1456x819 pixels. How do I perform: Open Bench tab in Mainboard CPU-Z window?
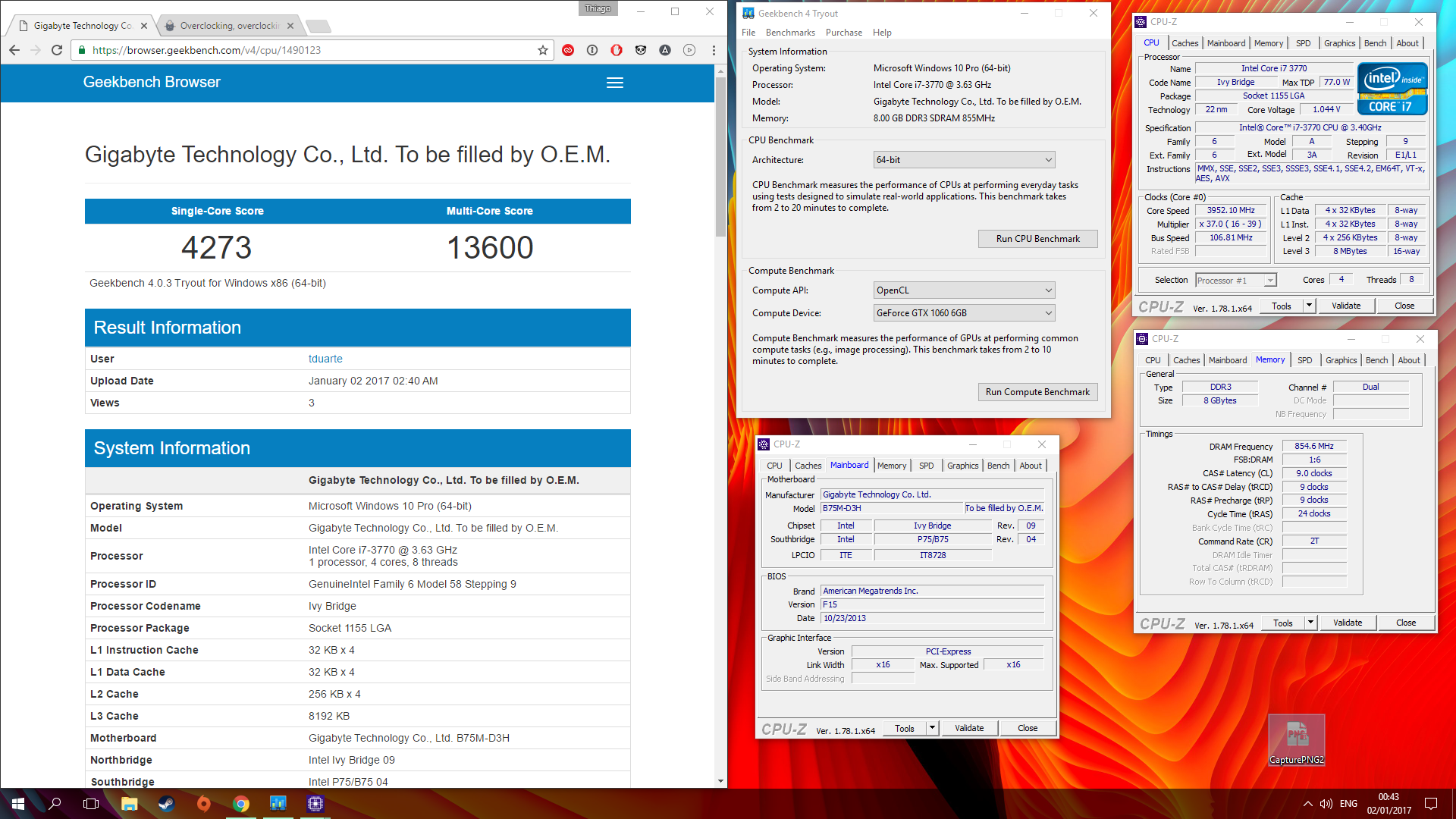click(x=998, y=466)
